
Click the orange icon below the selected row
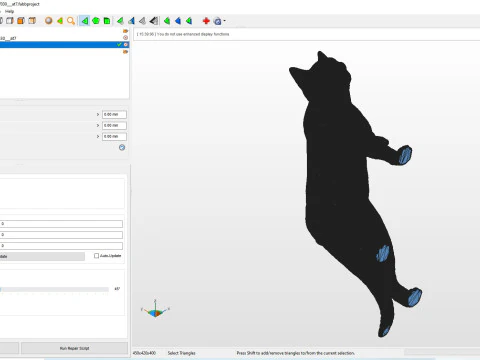click(125, 52)
